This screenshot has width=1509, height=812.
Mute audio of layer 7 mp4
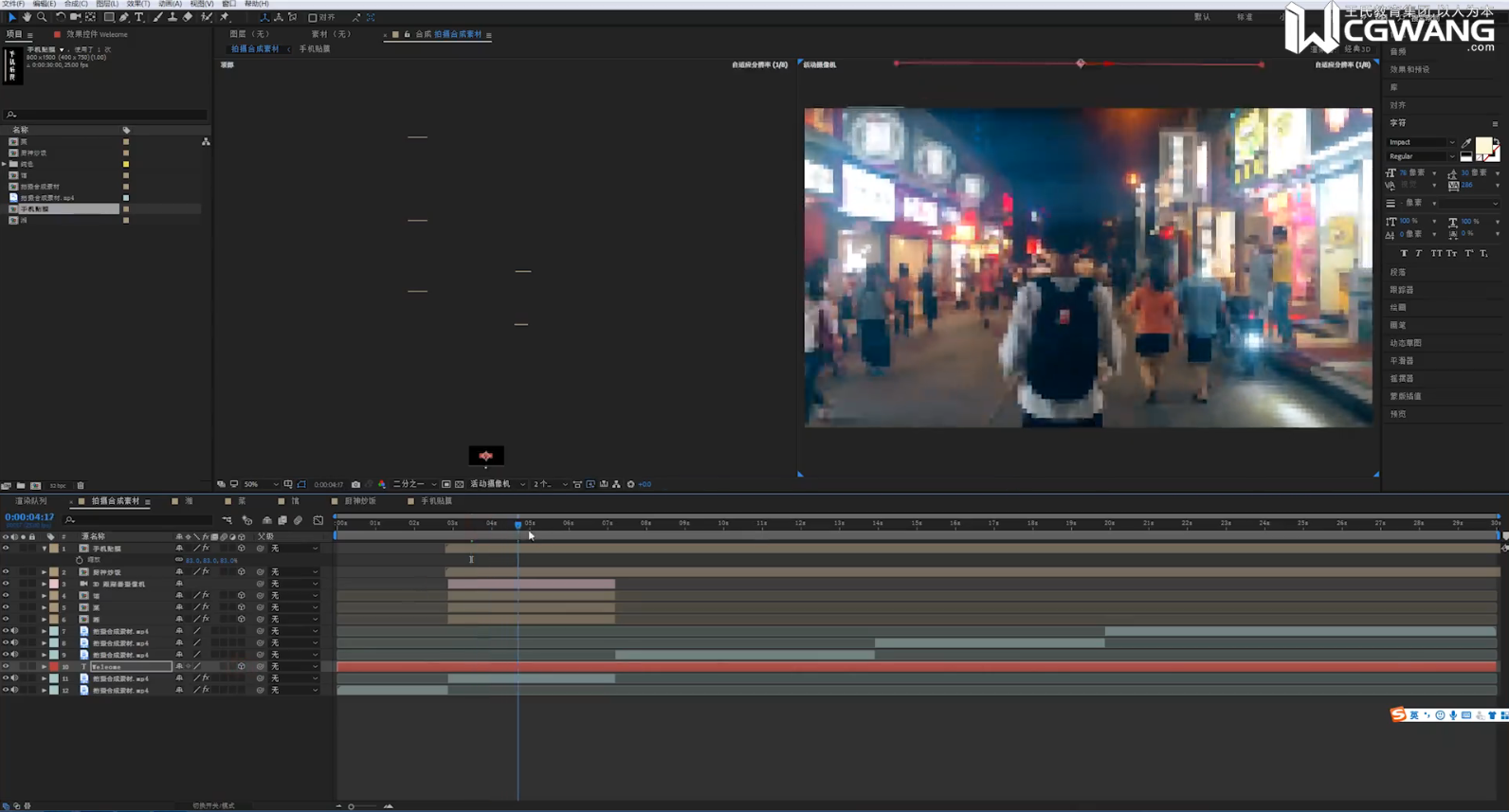(x=14, y=631)
